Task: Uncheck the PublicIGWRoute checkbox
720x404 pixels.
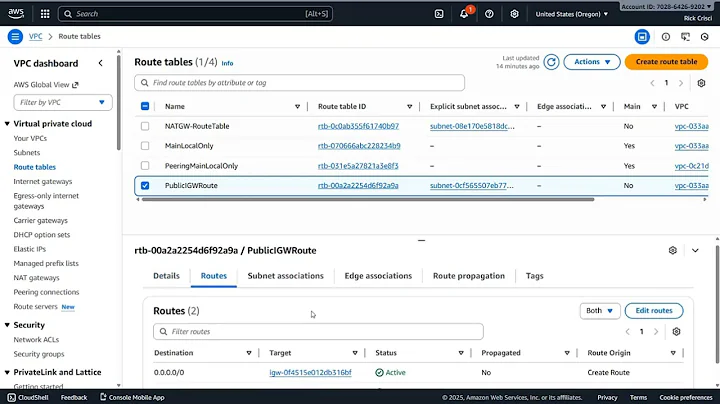Action: pos(145,185)
